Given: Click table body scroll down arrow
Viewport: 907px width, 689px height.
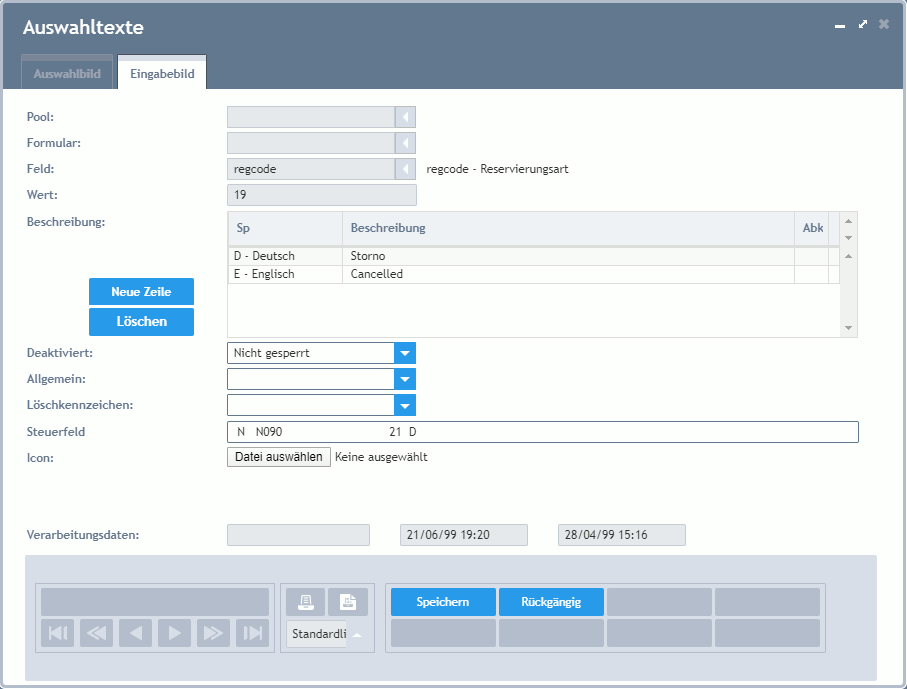Looking at the screenshot, I should tap(849, 328).
